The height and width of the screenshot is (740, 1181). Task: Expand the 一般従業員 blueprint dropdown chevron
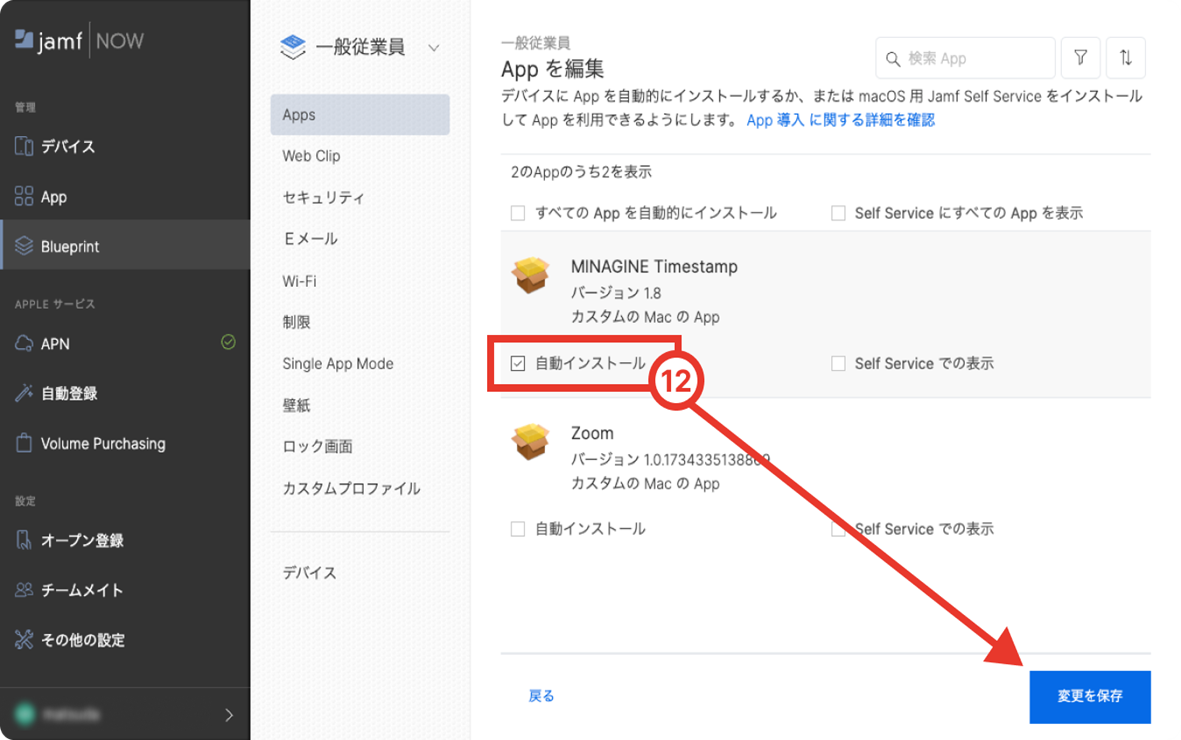[434, 47]
